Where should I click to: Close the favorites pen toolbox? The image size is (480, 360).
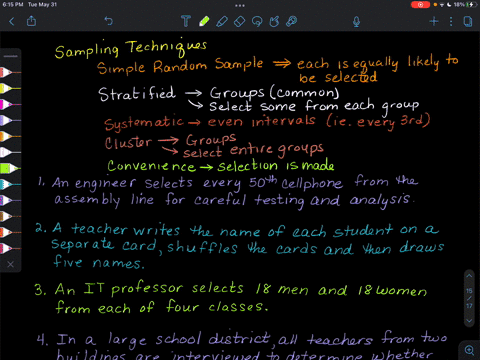pyautogui.click(x=10, y=264)
